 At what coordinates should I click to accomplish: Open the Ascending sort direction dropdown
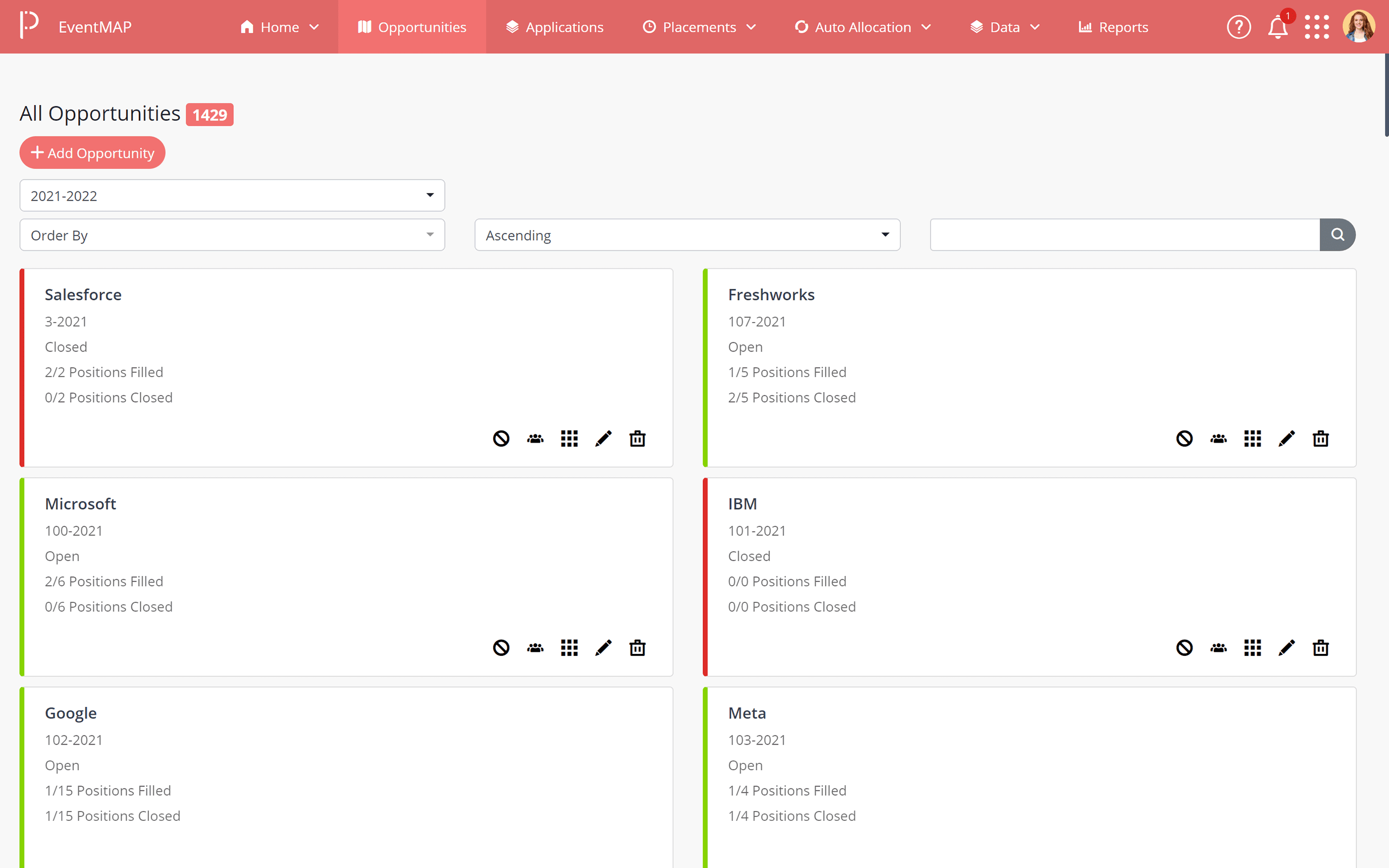point(687,235)
